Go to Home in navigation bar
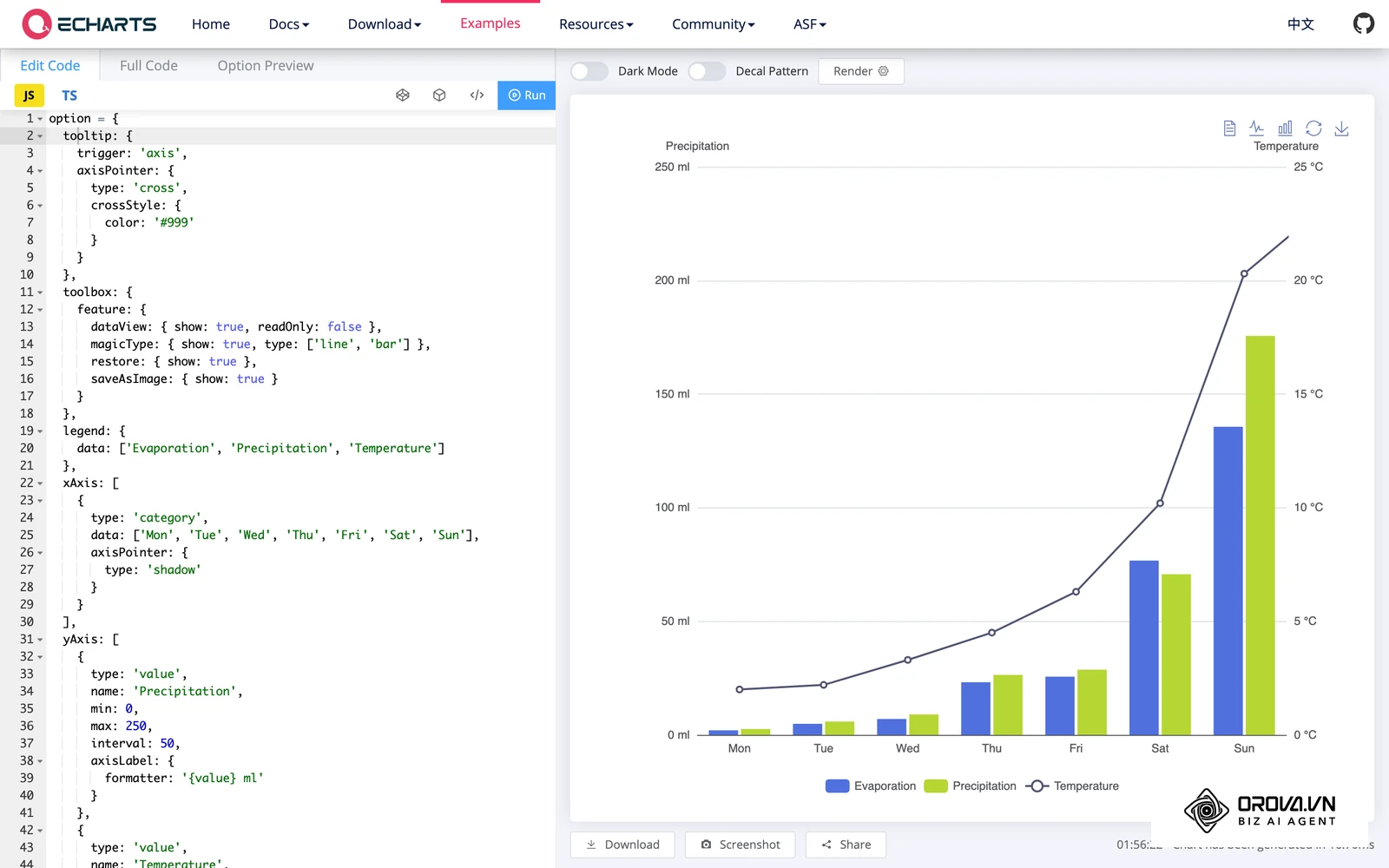 click(x=211, y=24)
